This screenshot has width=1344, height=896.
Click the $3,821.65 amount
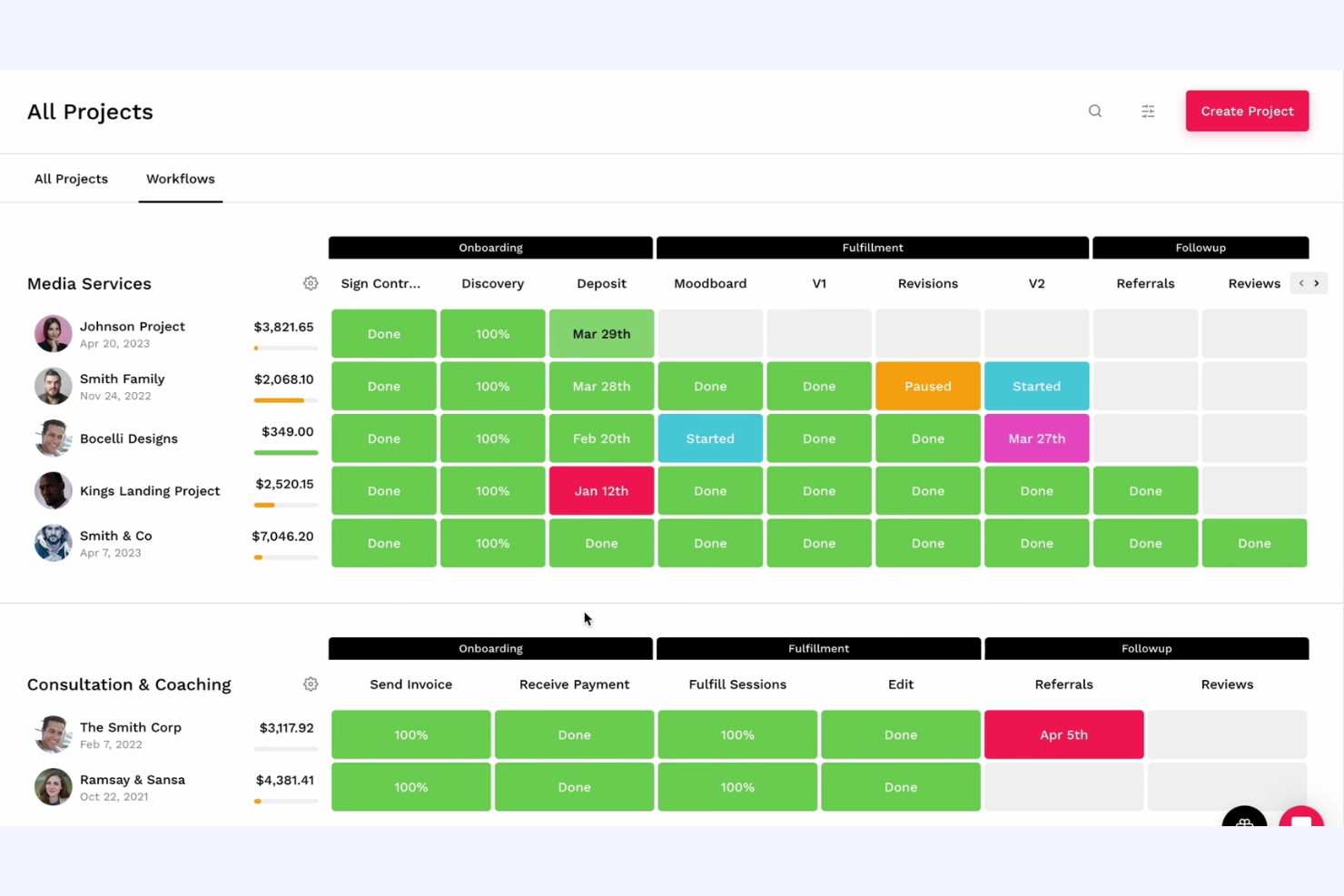pyautogui.click(x=283, y=327)
